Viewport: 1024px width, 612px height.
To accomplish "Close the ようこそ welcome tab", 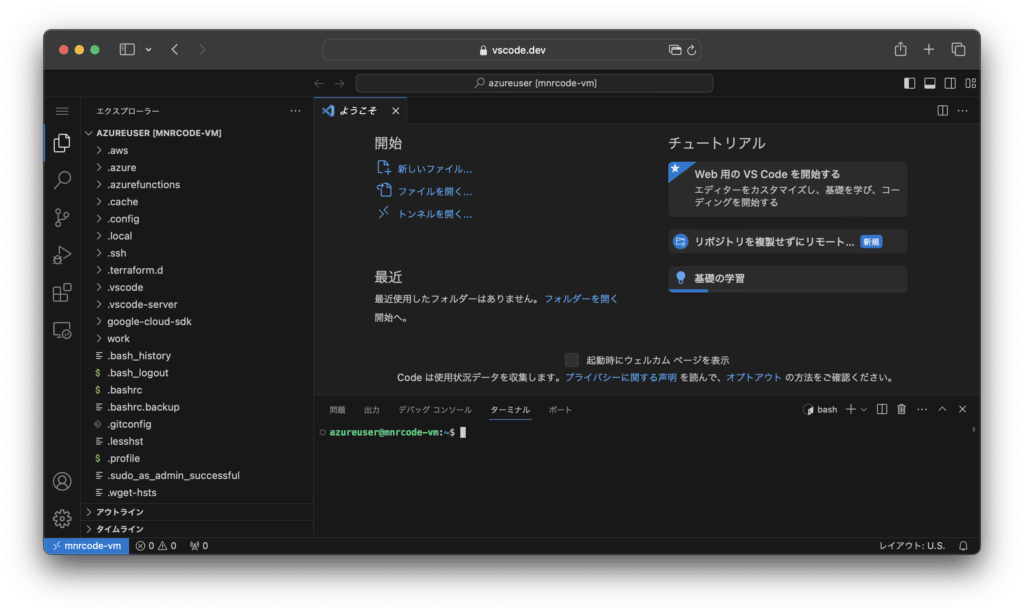I will 395,111.
